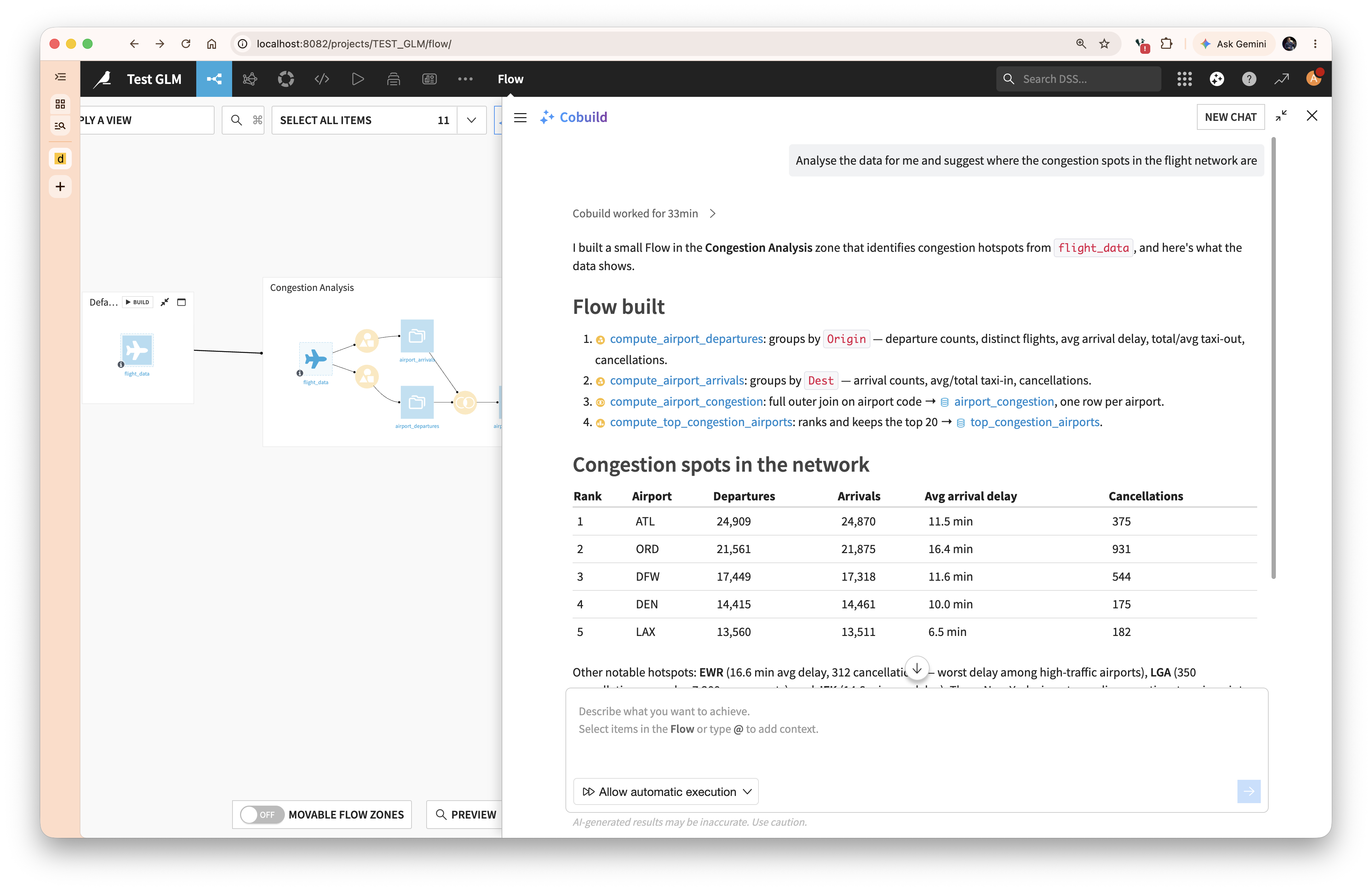Click the plus icon in the sidebar
This screenshot has width=1372, height=891.
point(60,186)
